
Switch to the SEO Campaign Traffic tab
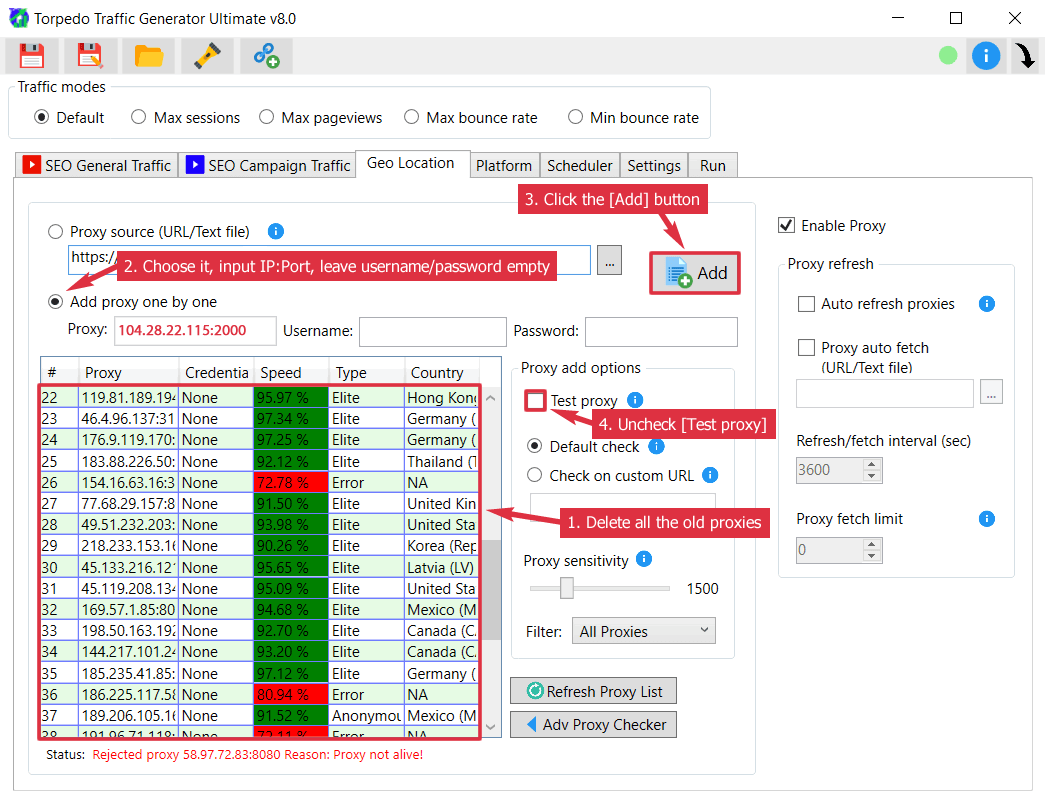point(268,165)
